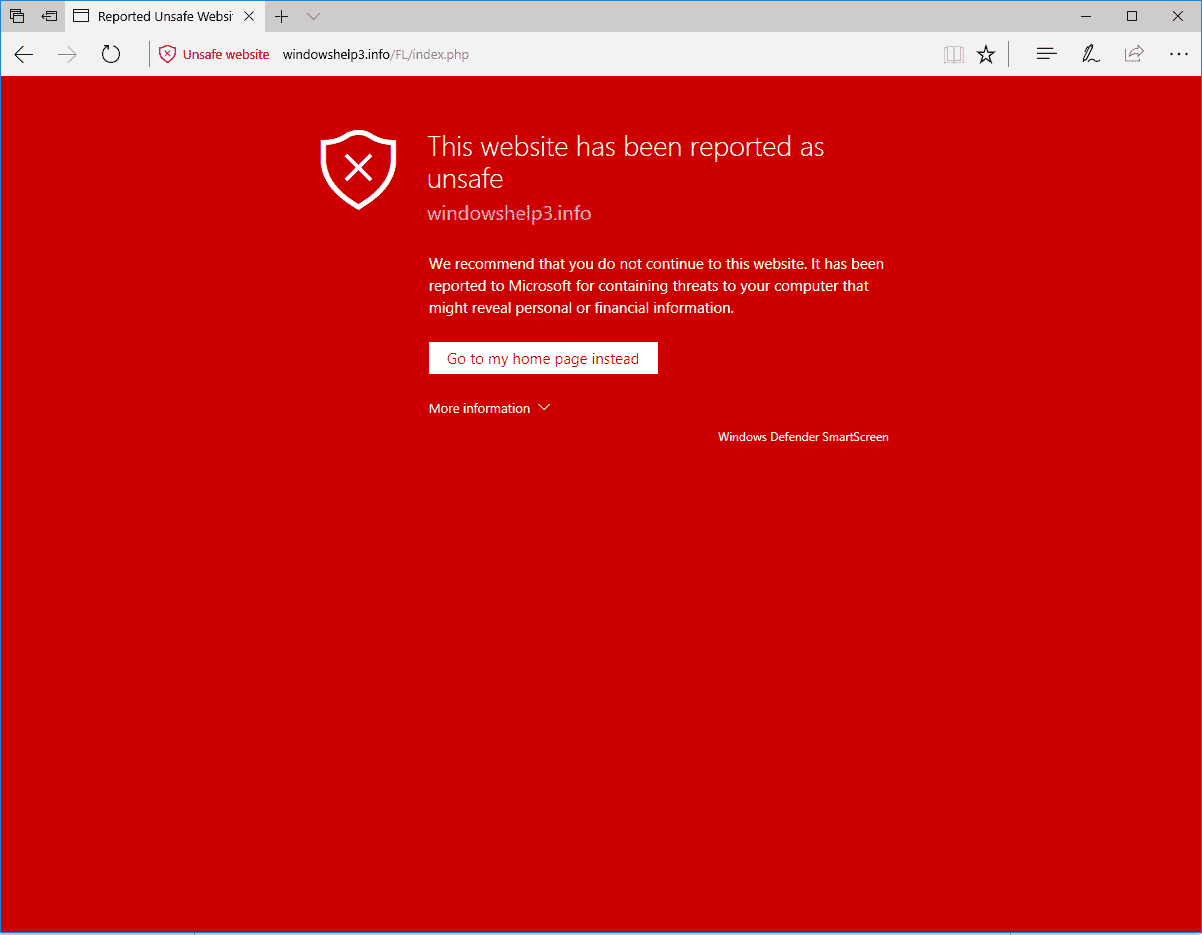Screen dimensions: 1202x935
Task: Share this page icon
Action: coord(1134,55)
